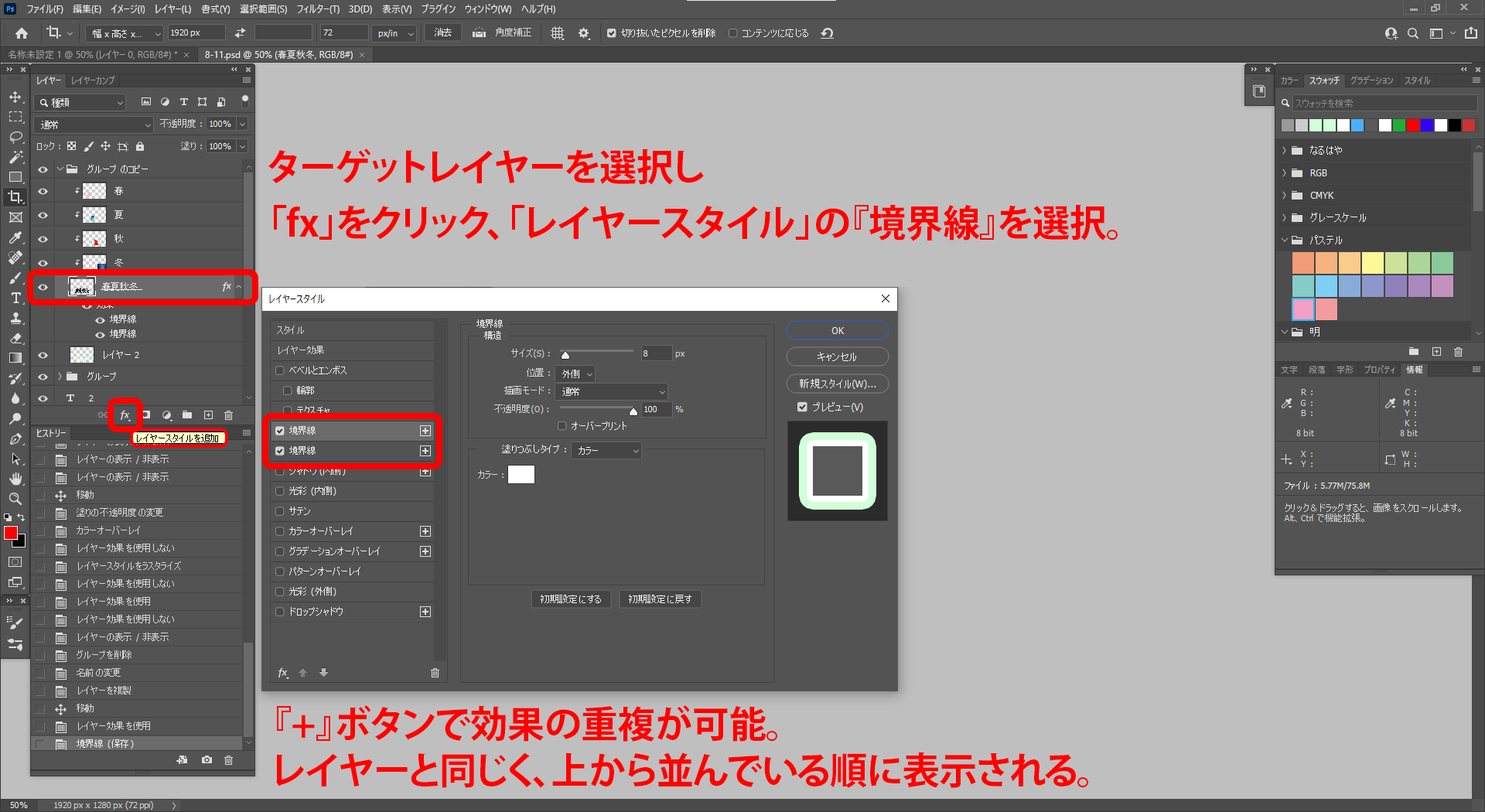The height and width of the screenshot is (812, 1485).
Task: Switch to 8-11.psd document tab
Action: click(278, 55)
